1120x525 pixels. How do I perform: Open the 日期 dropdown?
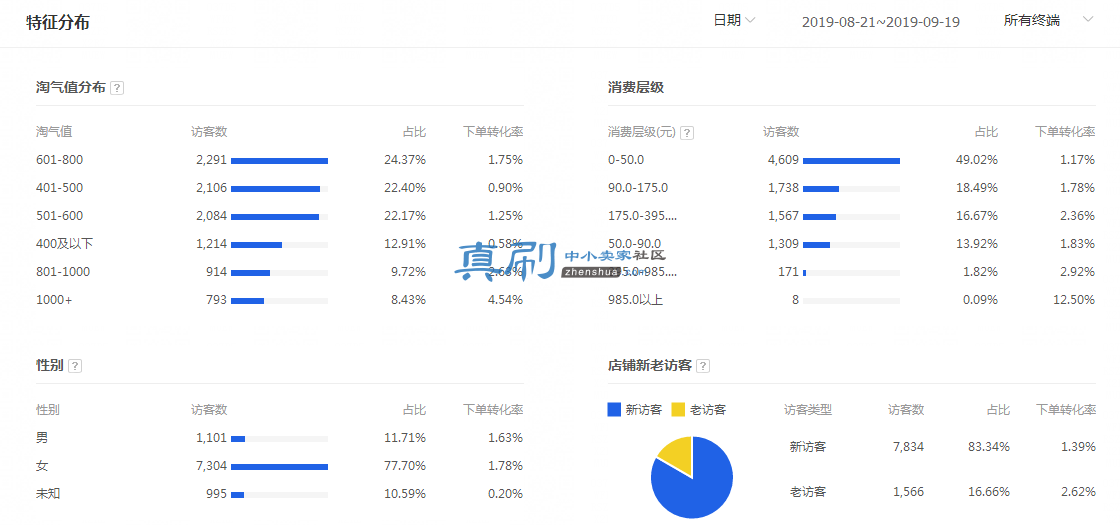click(x=734, y=21)
